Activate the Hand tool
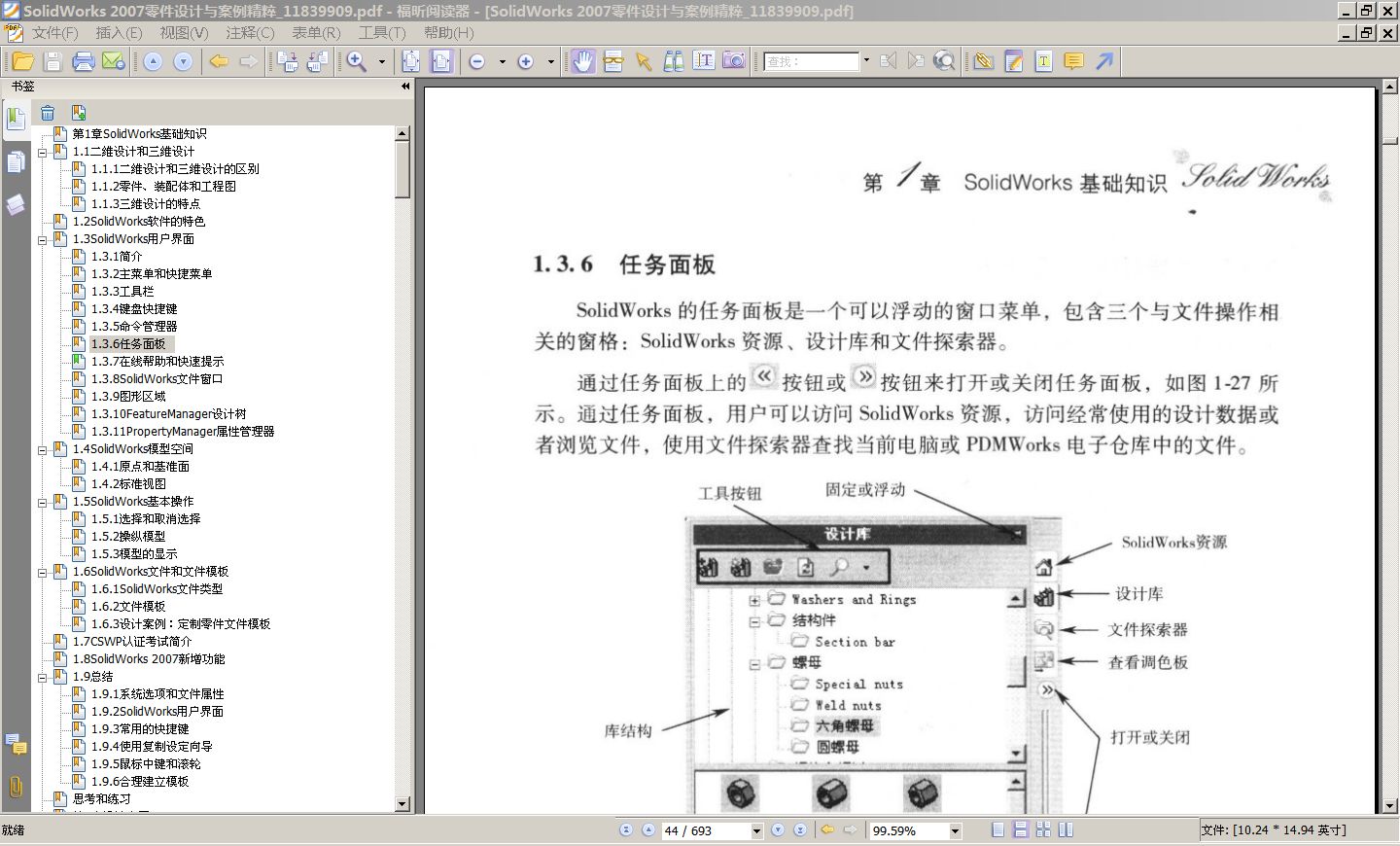 582,61
